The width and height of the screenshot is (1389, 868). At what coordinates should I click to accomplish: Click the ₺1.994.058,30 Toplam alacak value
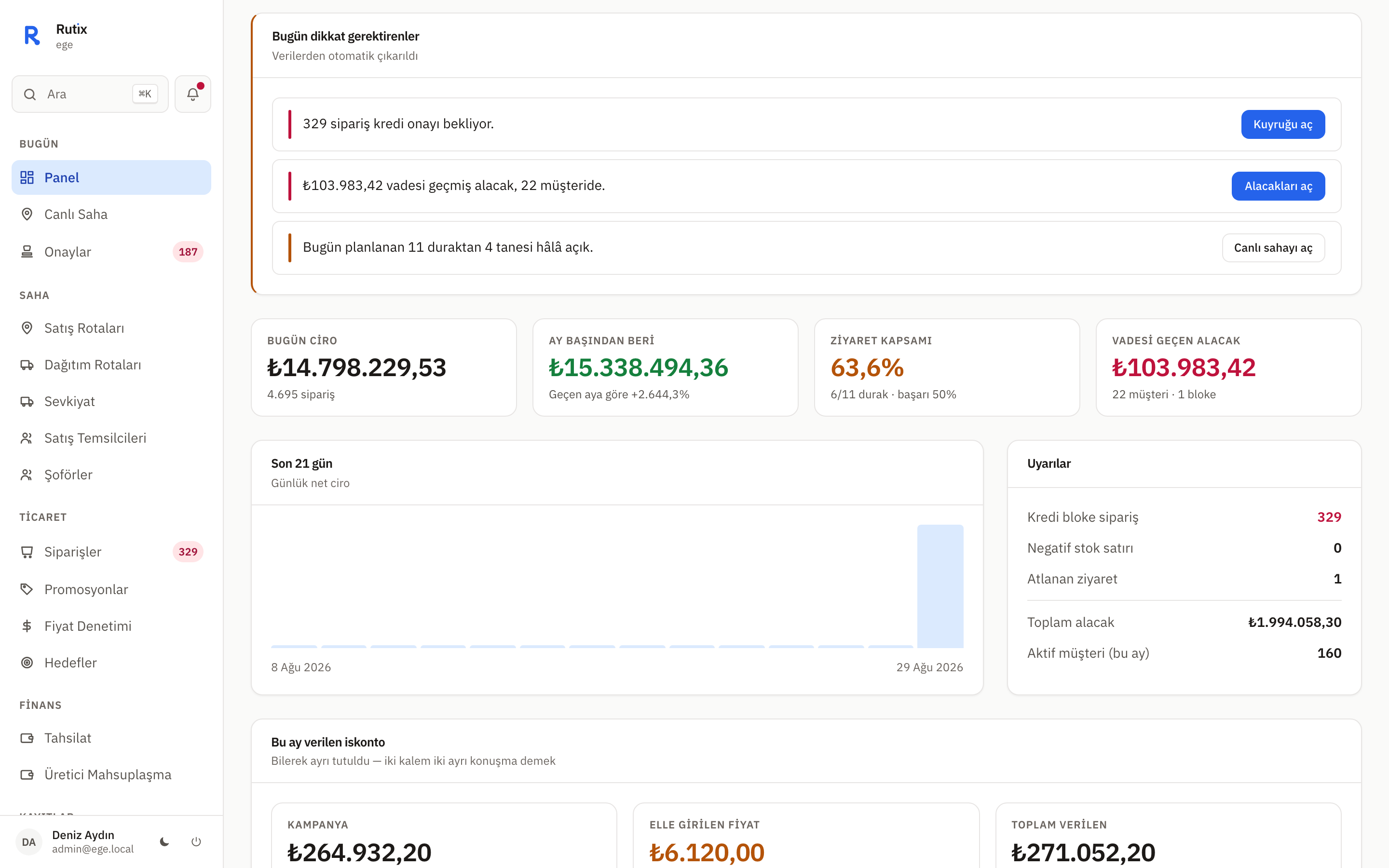coord(1295,622)
